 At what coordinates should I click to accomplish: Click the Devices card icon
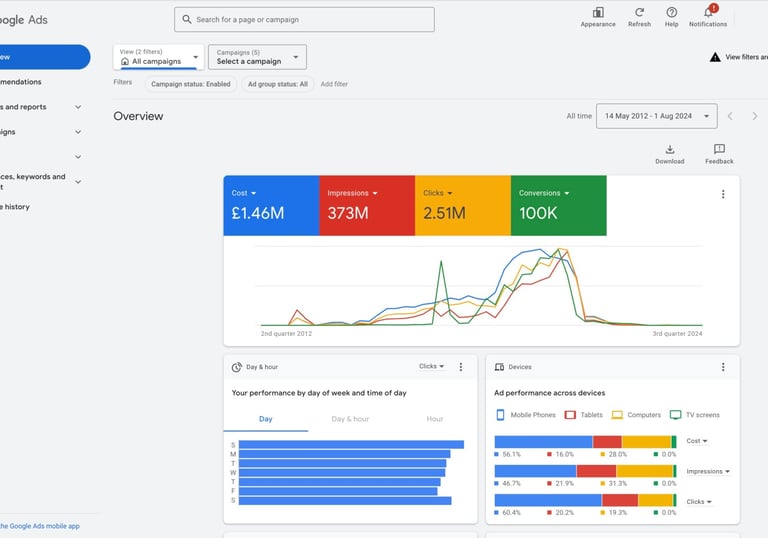[499, 367]
